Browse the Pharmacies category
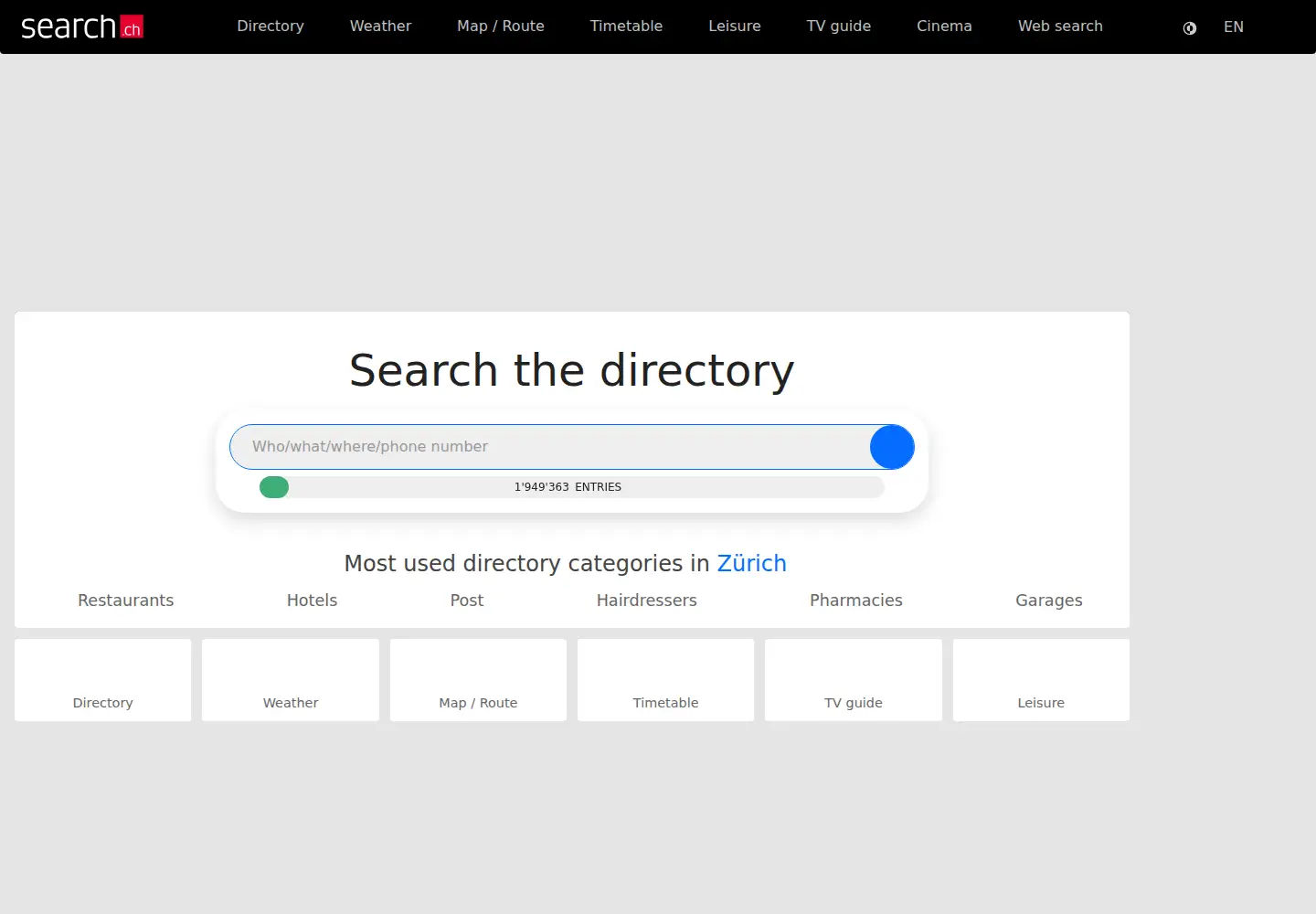Viewport: 1316px width, 914px height. (x=856, y=600)
